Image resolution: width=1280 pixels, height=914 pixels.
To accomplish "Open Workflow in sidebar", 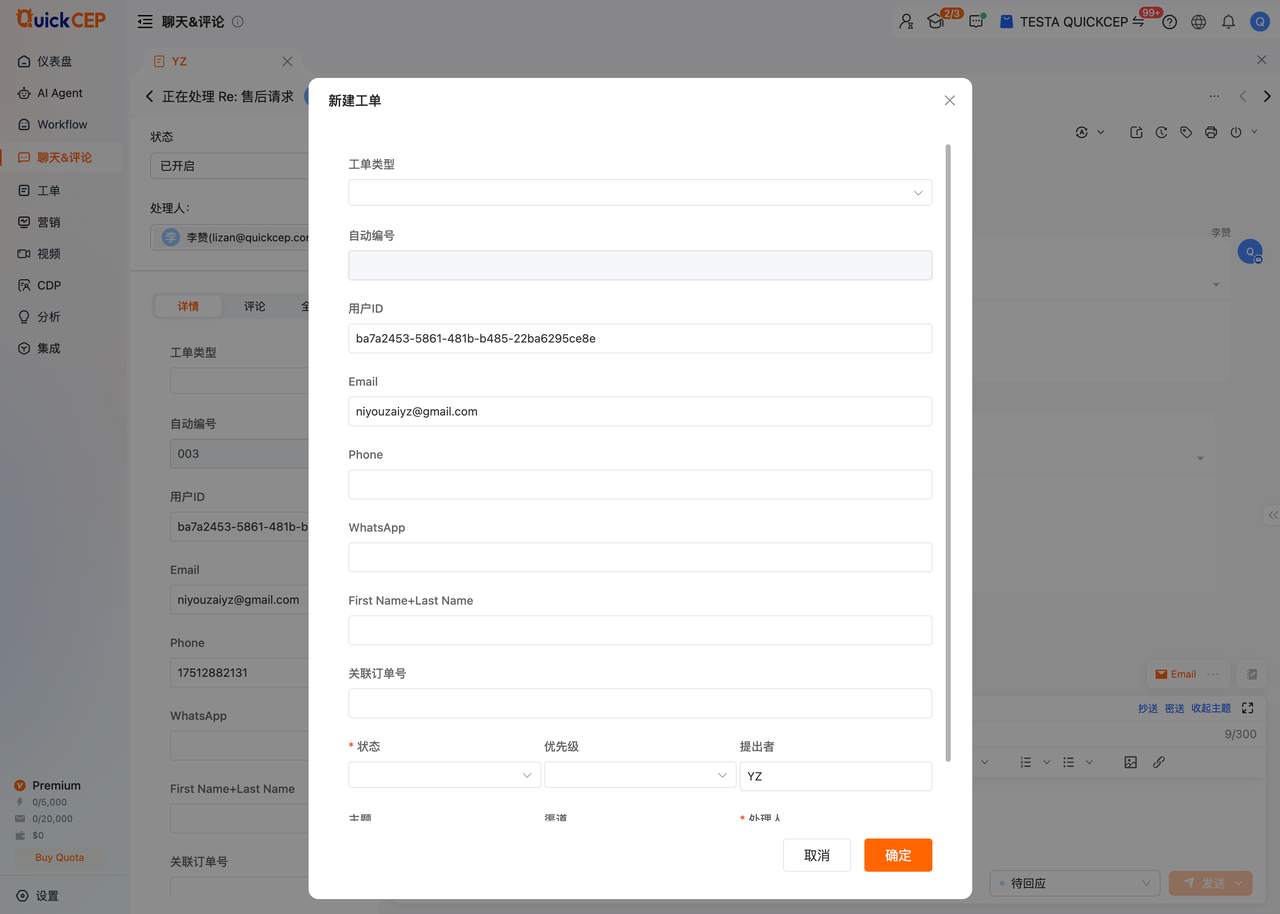I will tap(52, 125).
